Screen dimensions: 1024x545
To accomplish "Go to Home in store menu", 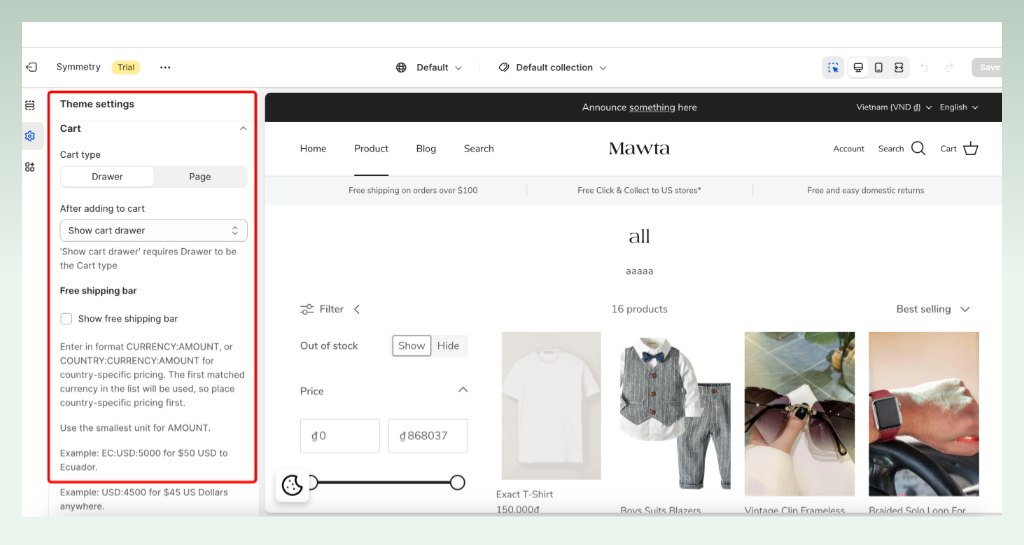I will 313,149.
